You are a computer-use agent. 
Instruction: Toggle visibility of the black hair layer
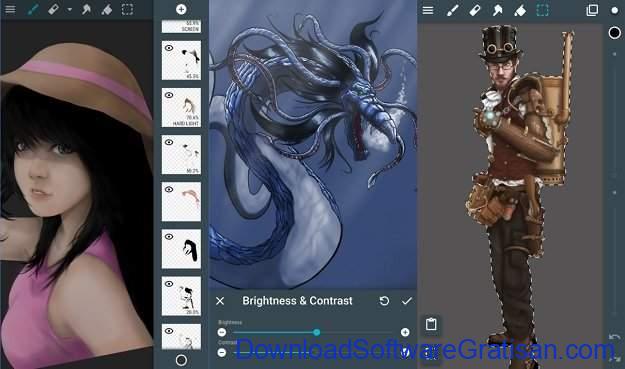(x=169, y=237)
